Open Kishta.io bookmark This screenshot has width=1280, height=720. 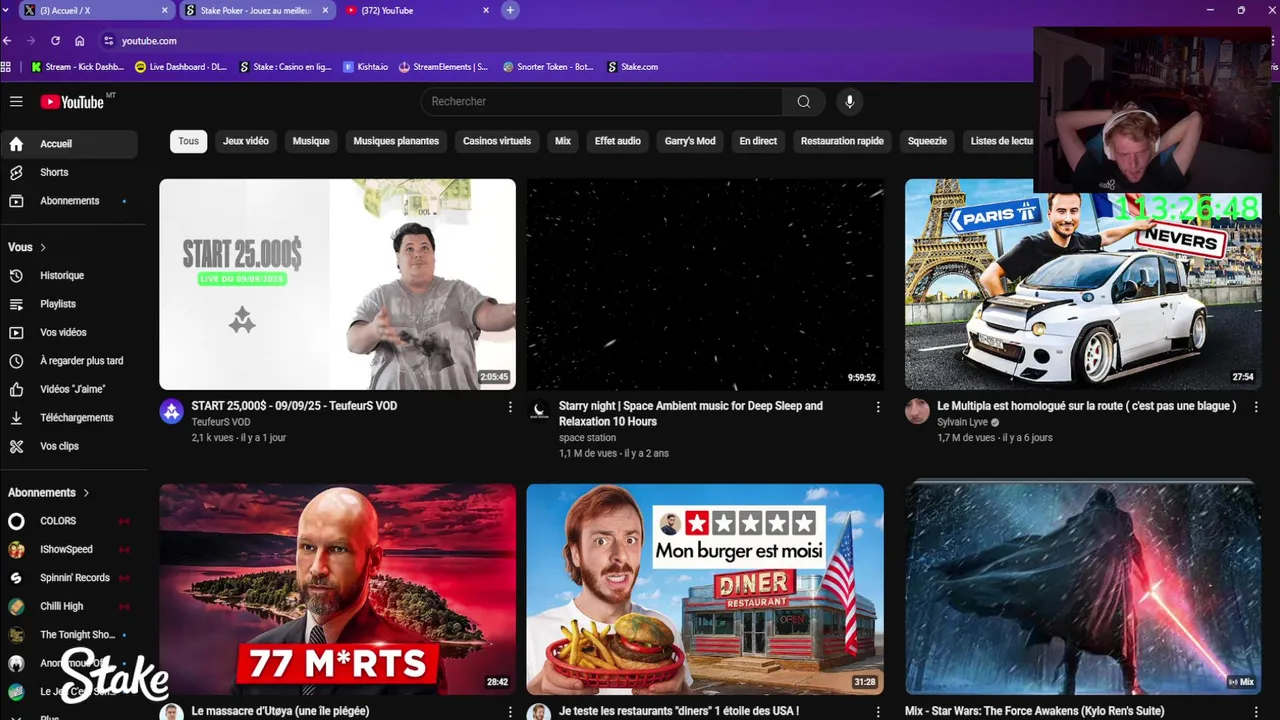[365, 67]
